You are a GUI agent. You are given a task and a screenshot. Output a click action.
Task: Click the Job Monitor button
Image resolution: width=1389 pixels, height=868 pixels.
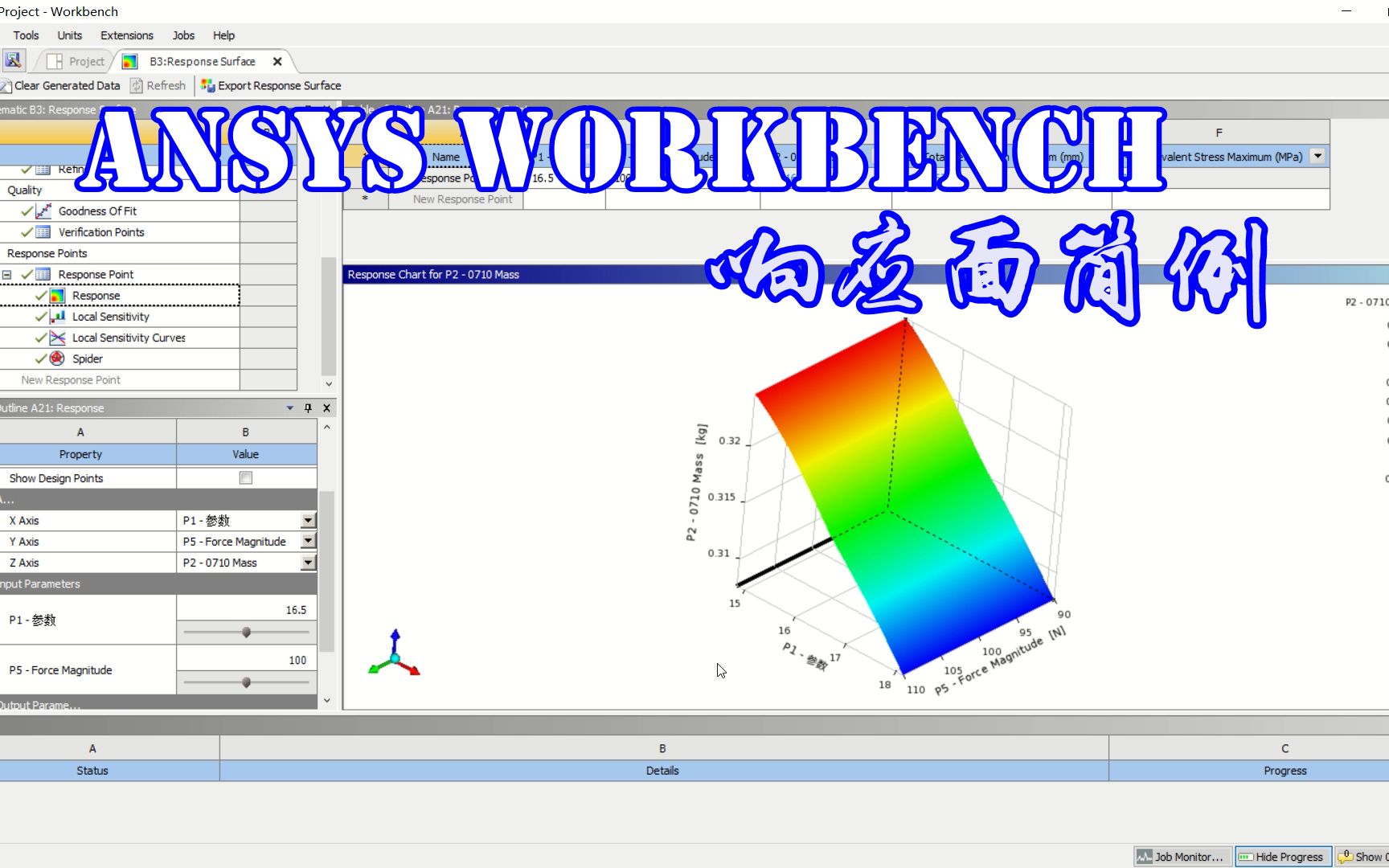[x=1182, y=858]
